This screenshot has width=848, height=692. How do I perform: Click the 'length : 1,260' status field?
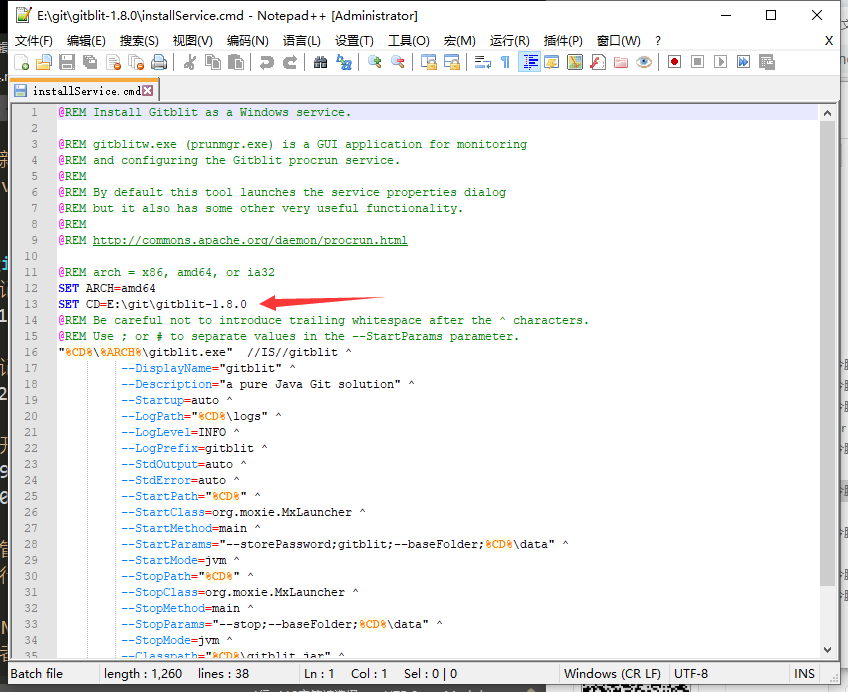(x=143, y=674)
